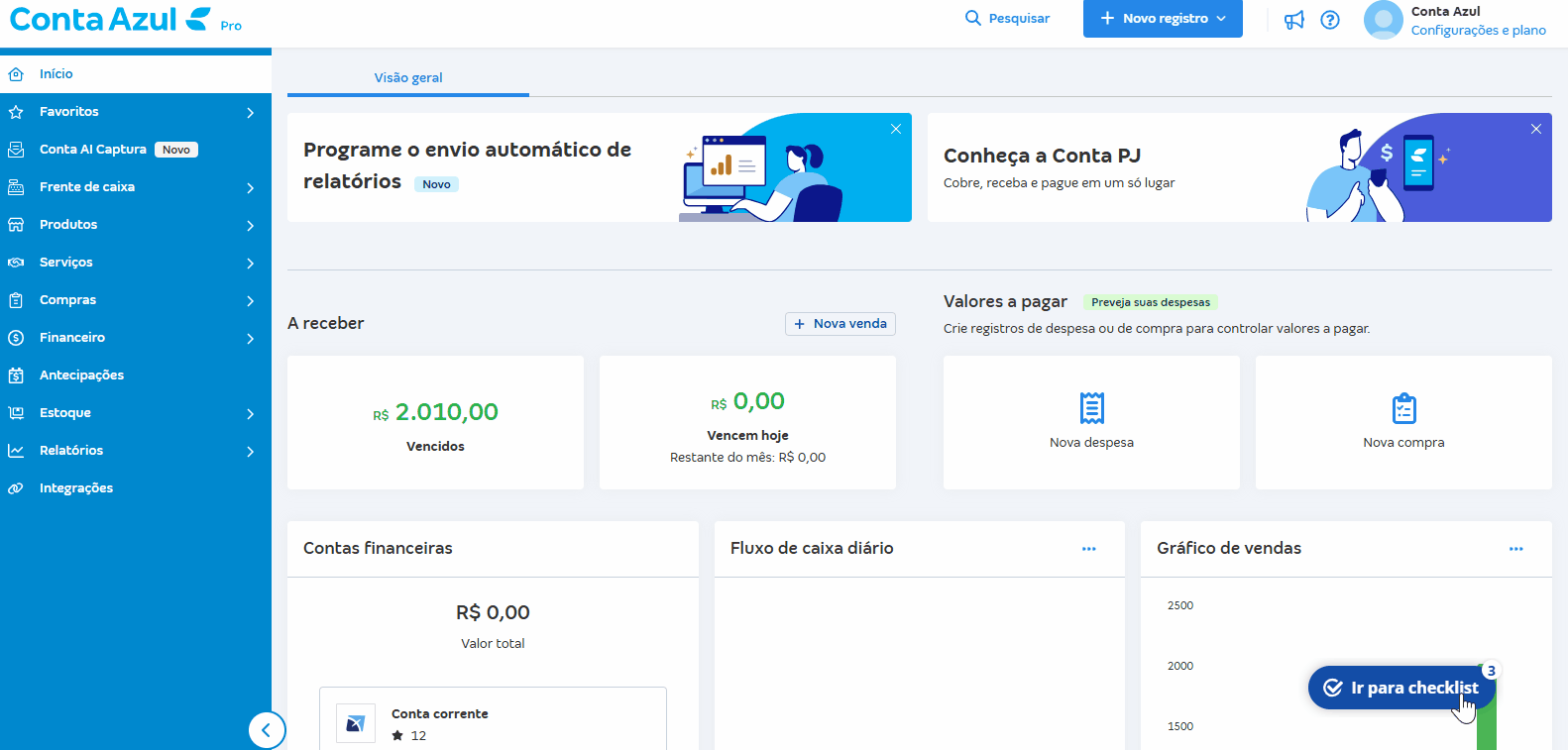Open the Vencem hoje R$ 0,00 card
1568x750 pixels.
tap(747, 423)
